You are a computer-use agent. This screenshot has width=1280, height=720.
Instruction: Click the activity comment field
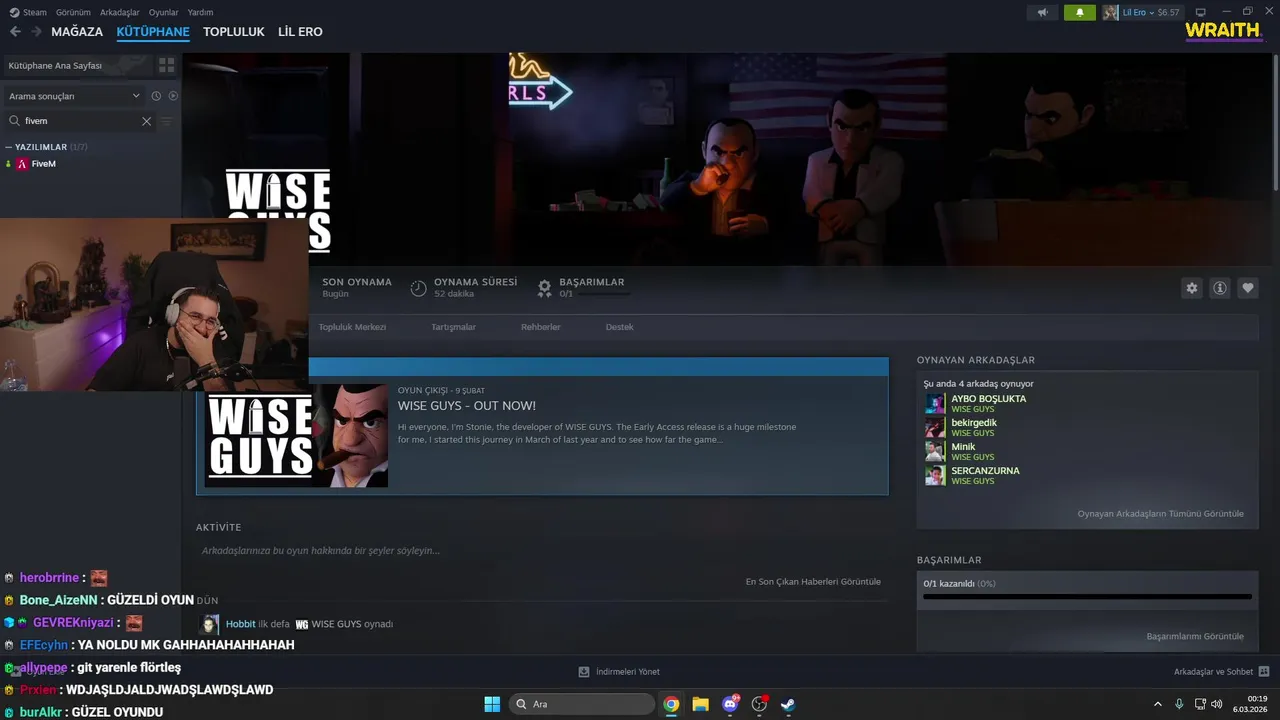coord(541,551)
